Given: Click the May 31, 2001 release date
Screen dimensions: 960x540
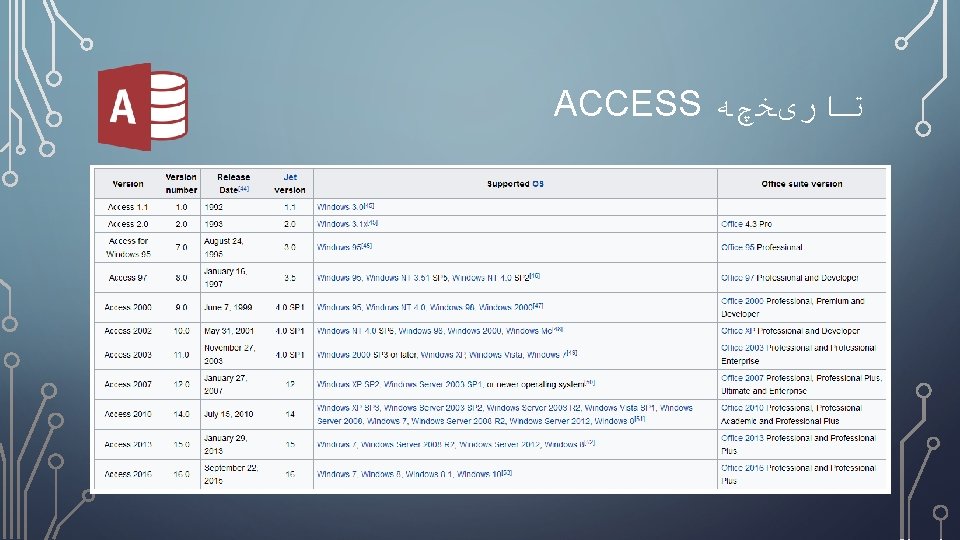Looking at the screenshot, I should point(229,331).
